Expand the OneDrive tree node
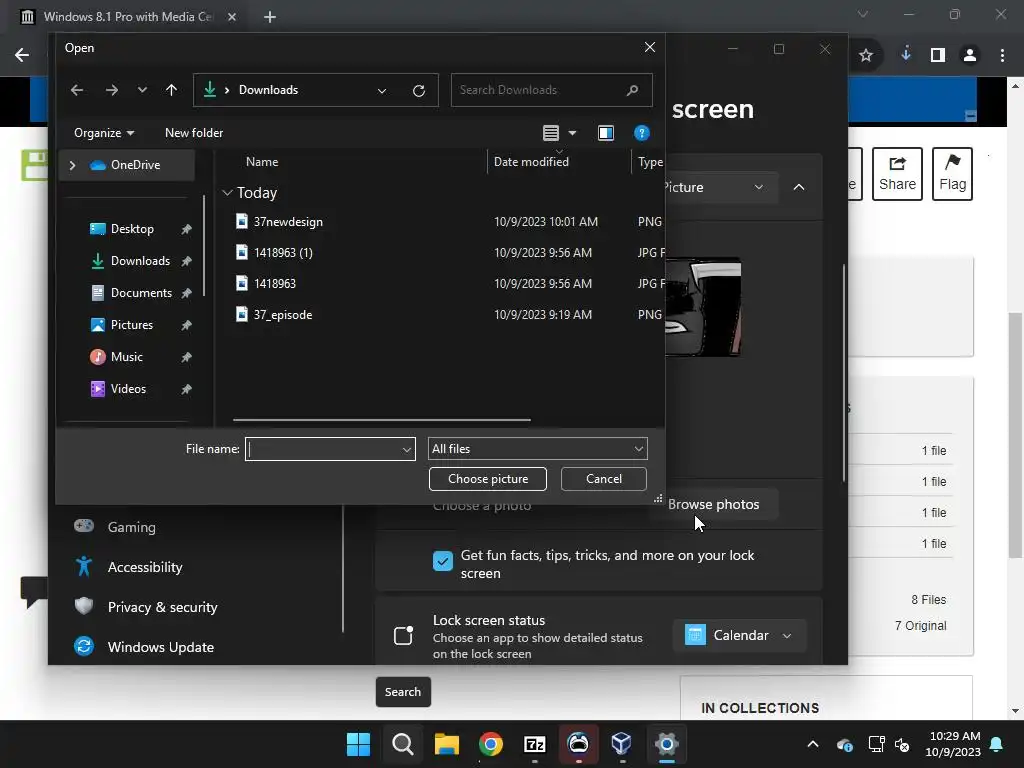The width and height of the screenshot is (1024, 768). (x=72, y=165)
